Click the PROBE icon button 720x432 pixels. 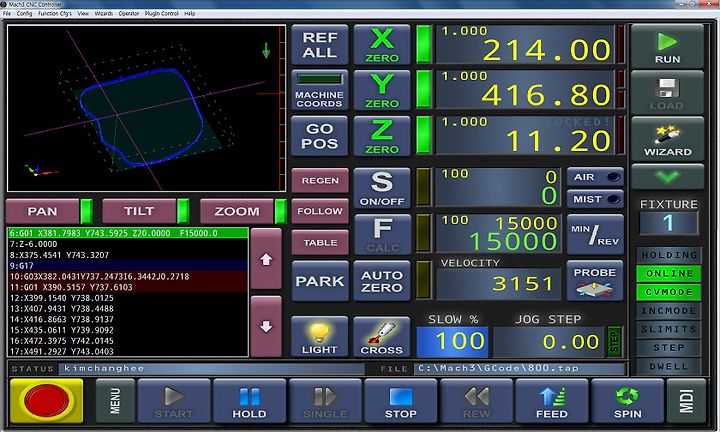pos(595,281)
